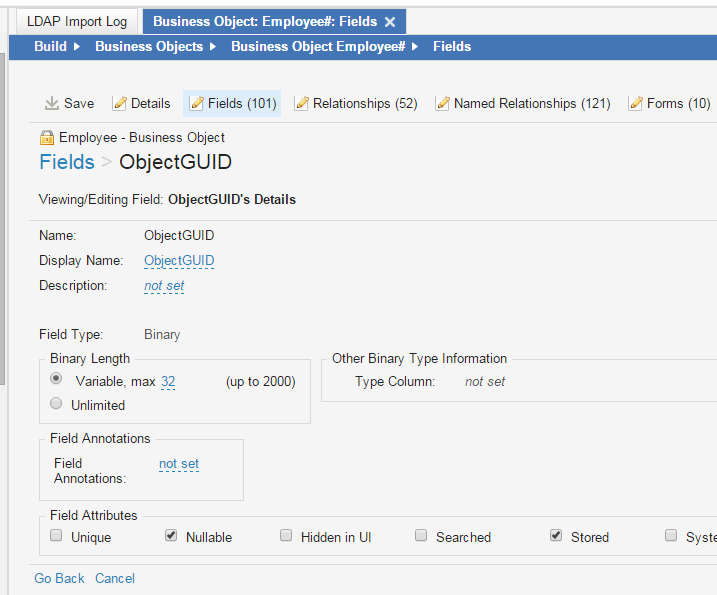
Task: Click the pencil icon beside Named Relationships (121)
Action: (x=442, y=103)
